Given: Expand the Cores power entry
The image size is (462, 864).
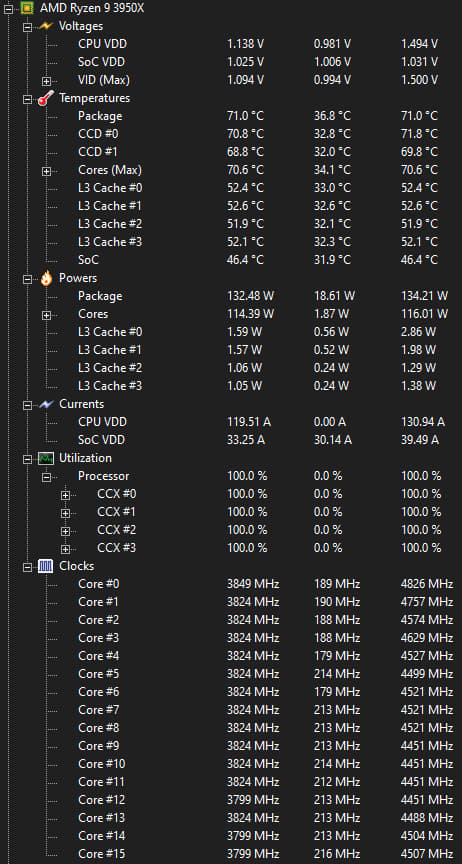Looking at the screenshot, I should click(x=46, y=315).
